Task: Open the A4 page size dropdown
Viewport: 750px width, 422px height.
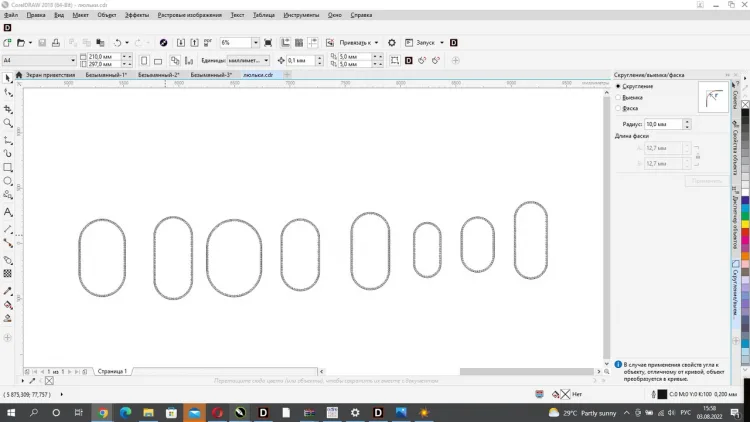Action: pos(73,60)
